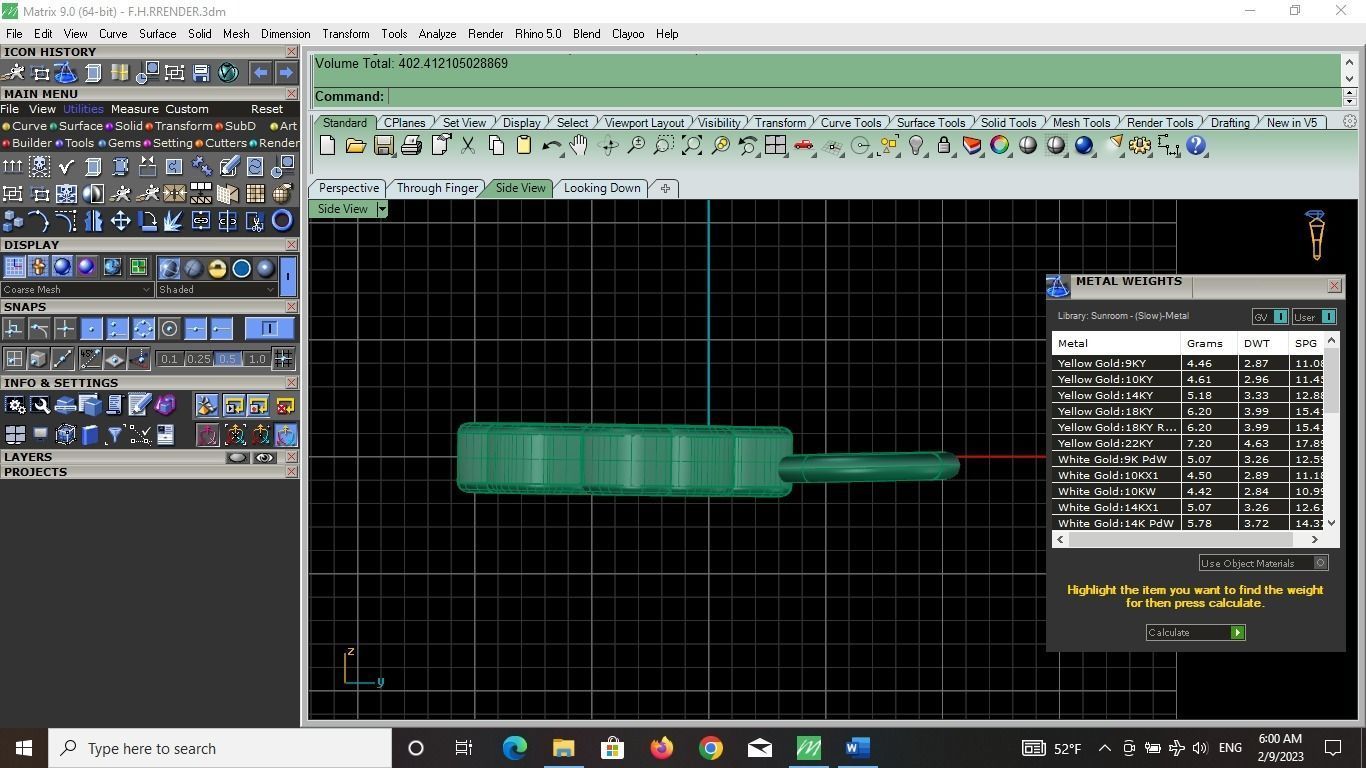Set snap spacing to 0.25

198,359
